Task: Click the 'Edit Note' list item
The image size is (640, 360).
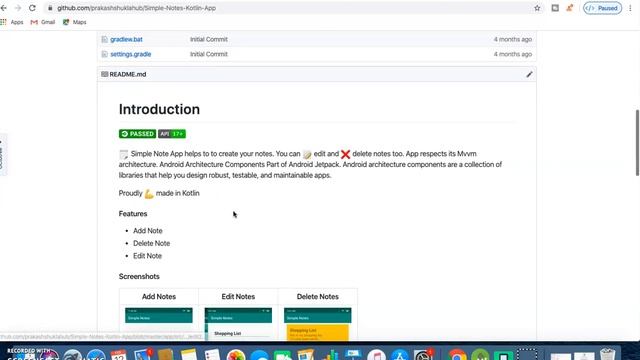Action: (x=147, y=256)
